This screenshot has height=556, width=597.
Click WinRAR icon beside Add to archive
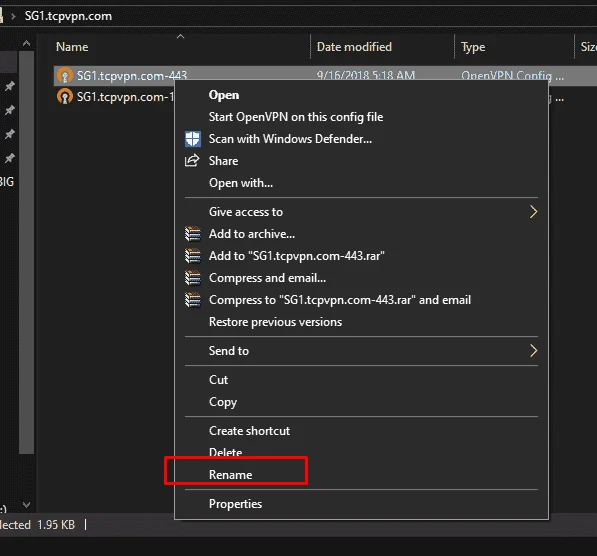coord(193,234)
